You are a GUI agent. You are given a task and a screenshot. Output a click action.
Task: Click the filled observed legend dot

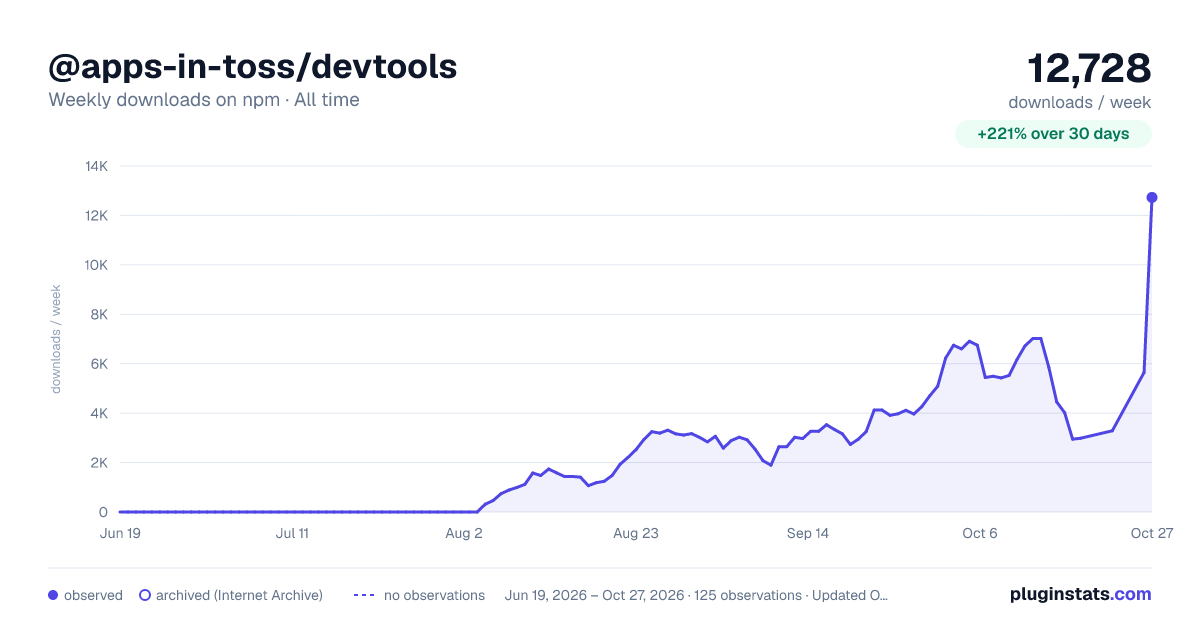pos(53,595)
